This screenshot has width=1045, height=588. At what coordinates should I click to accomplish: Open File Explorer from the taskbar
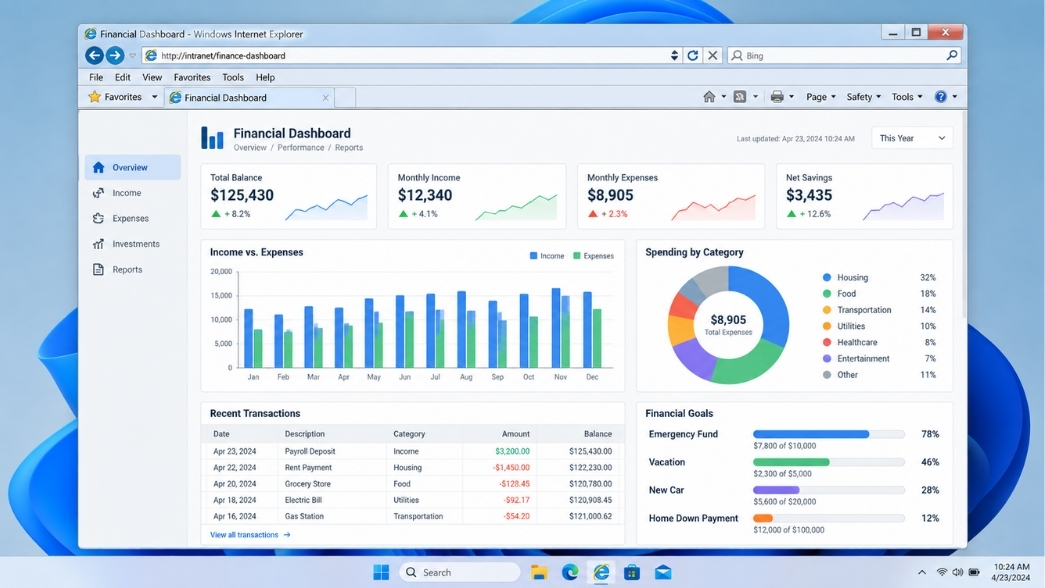538,572
